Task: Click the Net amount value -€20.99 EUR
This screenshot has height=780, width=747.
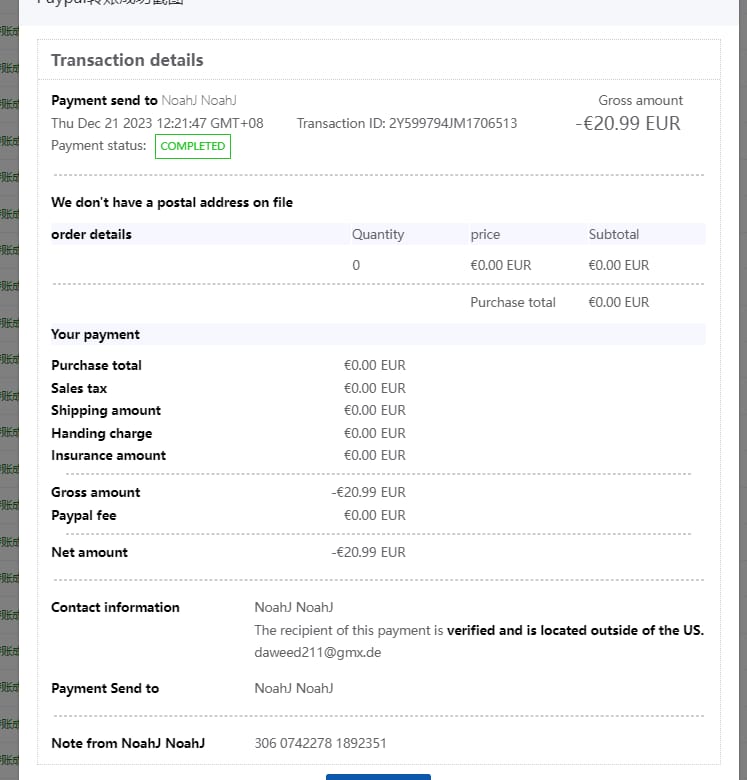Action: (369, 552)
